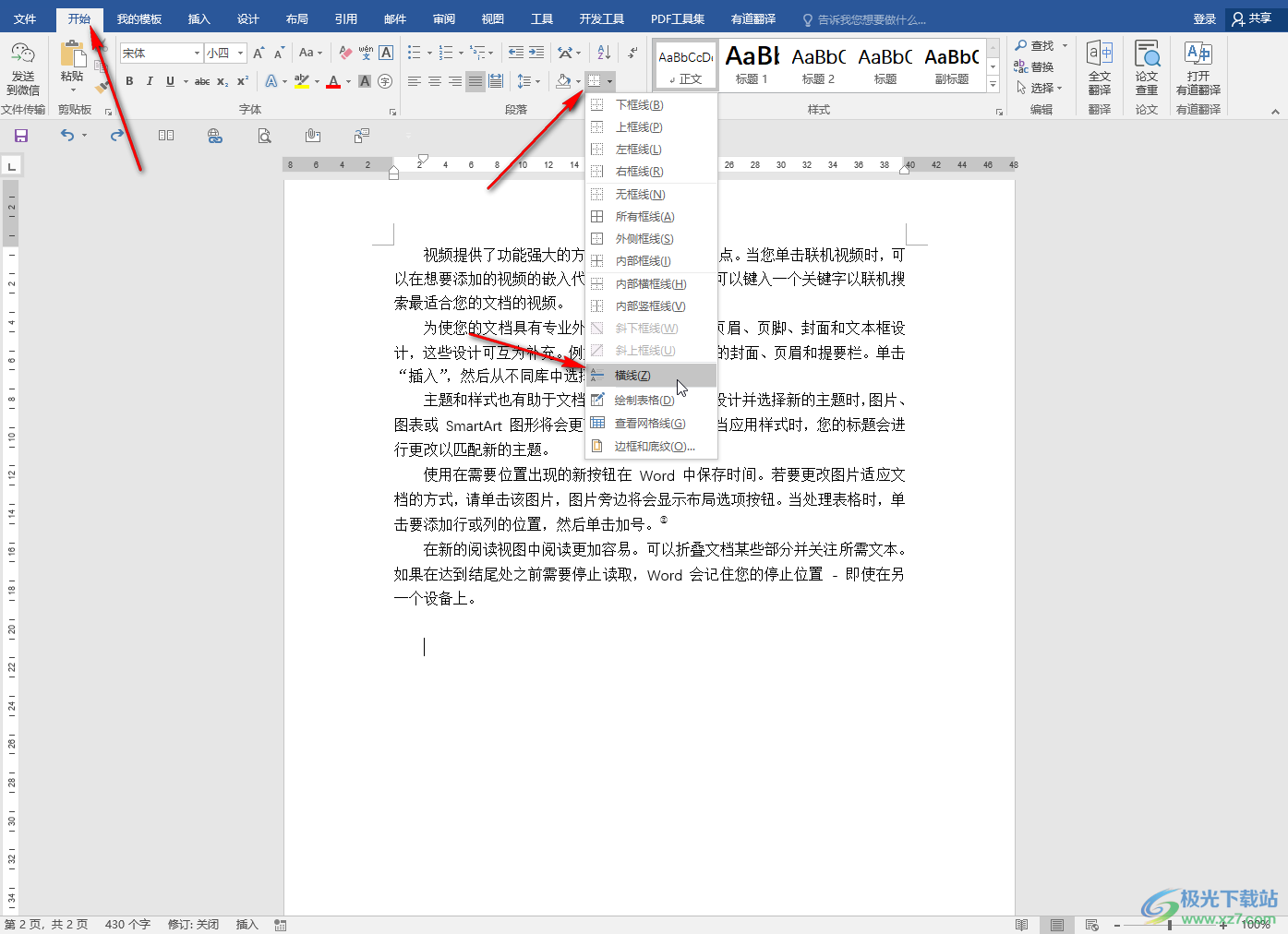
Task: Toggle subscript formatting
Action: coord(223,81)
